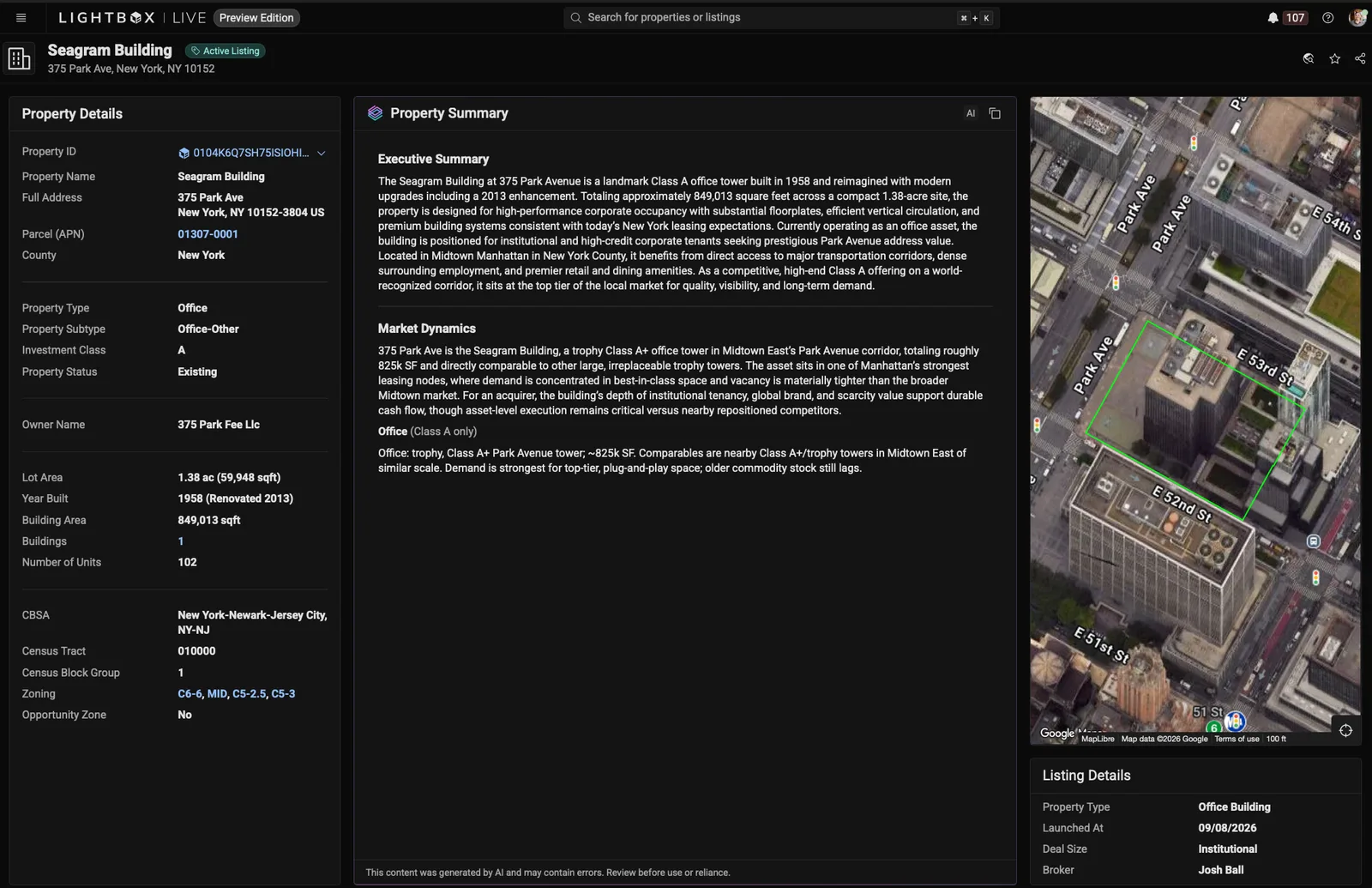Click the Google logo on map
1372x888 pixels.
click(1056, 733)
